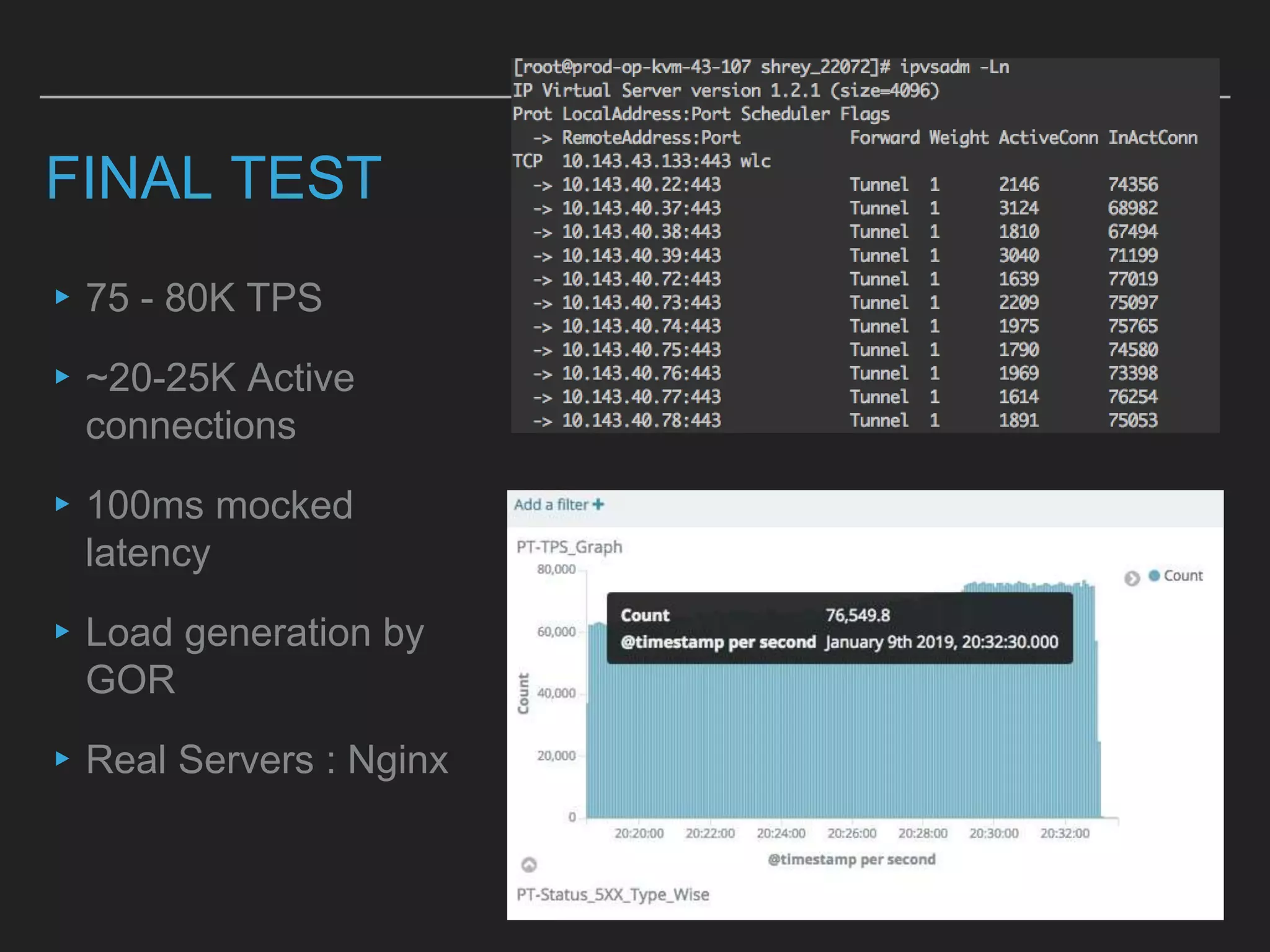Click the 77019 inactive connection value
Viewport: 1270px width, 952px height.
1133,279
